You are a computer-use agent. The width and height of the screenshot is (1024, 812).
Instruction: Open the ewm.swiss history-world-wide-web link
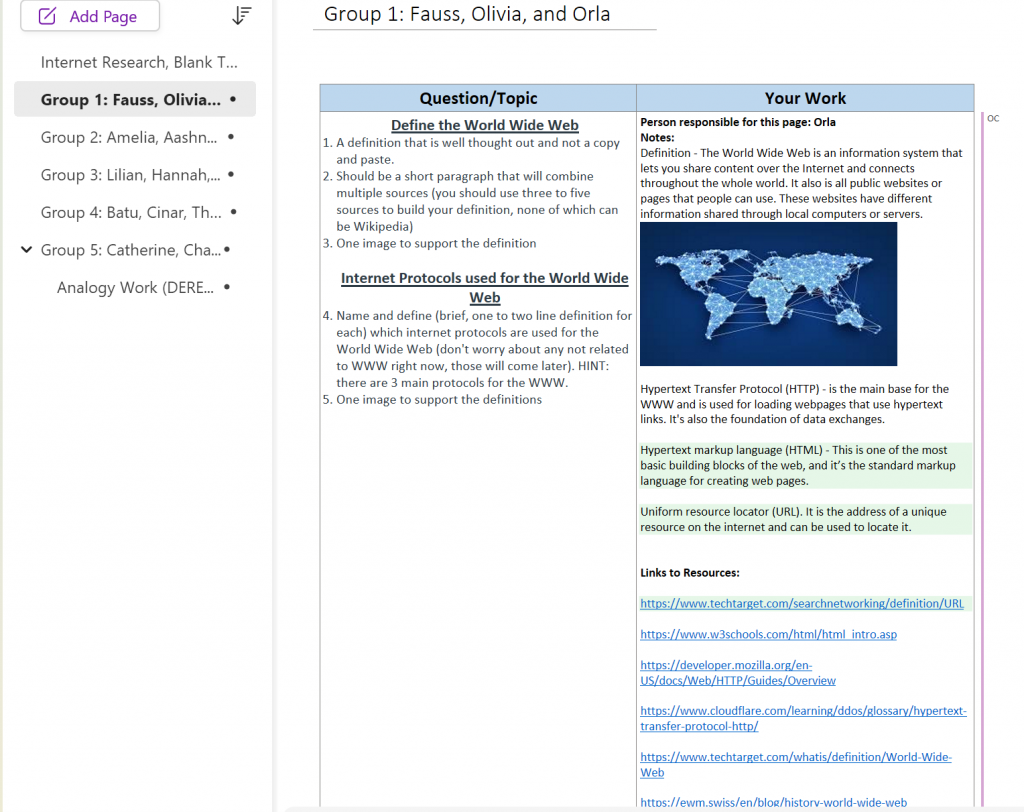click(x=773, y=802)
